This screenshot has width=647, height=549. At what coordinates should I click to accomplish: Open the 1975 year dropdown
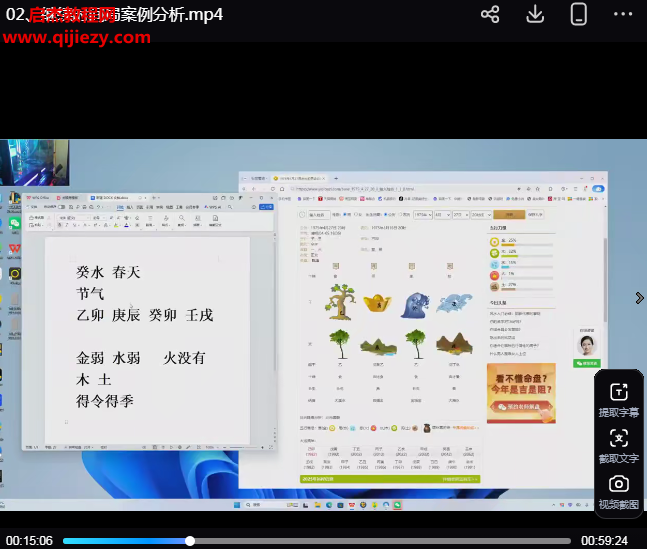423,215
